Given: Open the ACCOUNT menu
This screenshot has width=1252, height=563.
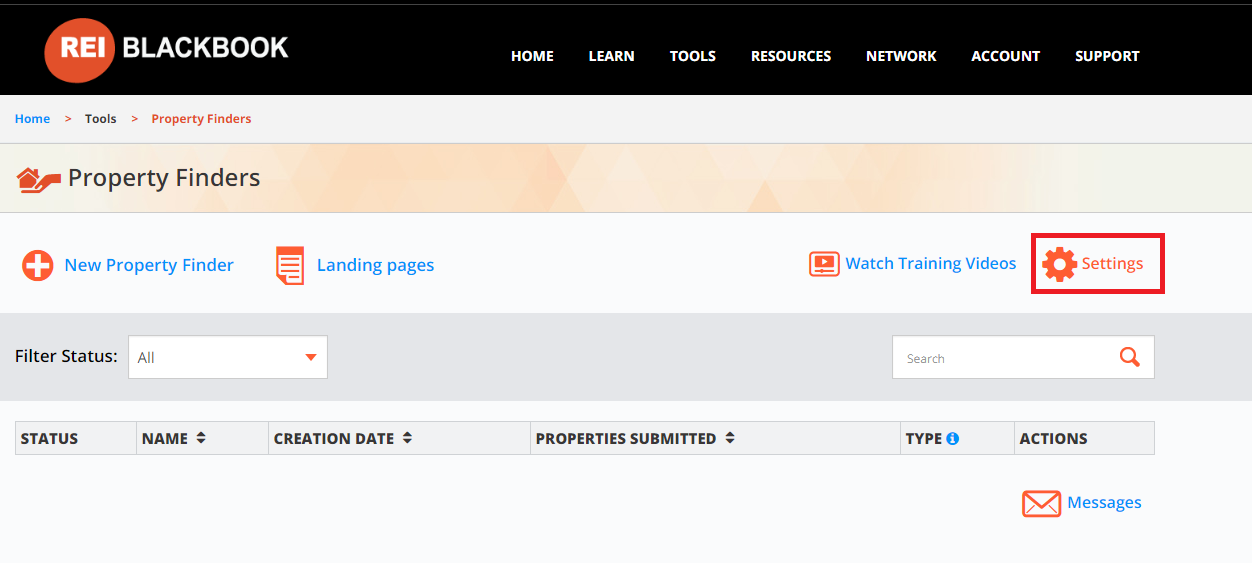Looking at the screenshot, I should [x=1006, y=56].
